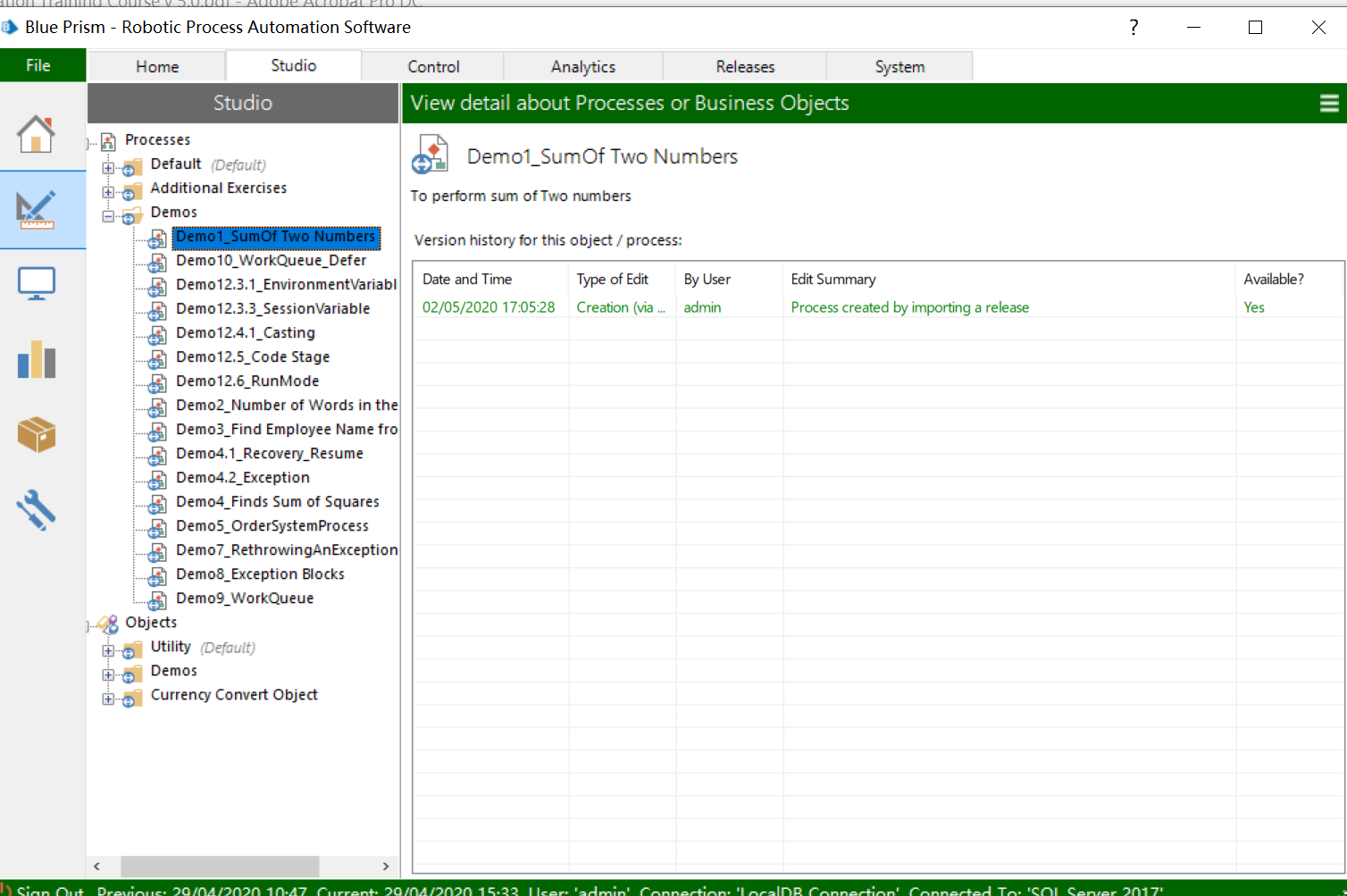Collapse the Demos processes folder
Screen dimensions: 1347x896
click(108, 216)
